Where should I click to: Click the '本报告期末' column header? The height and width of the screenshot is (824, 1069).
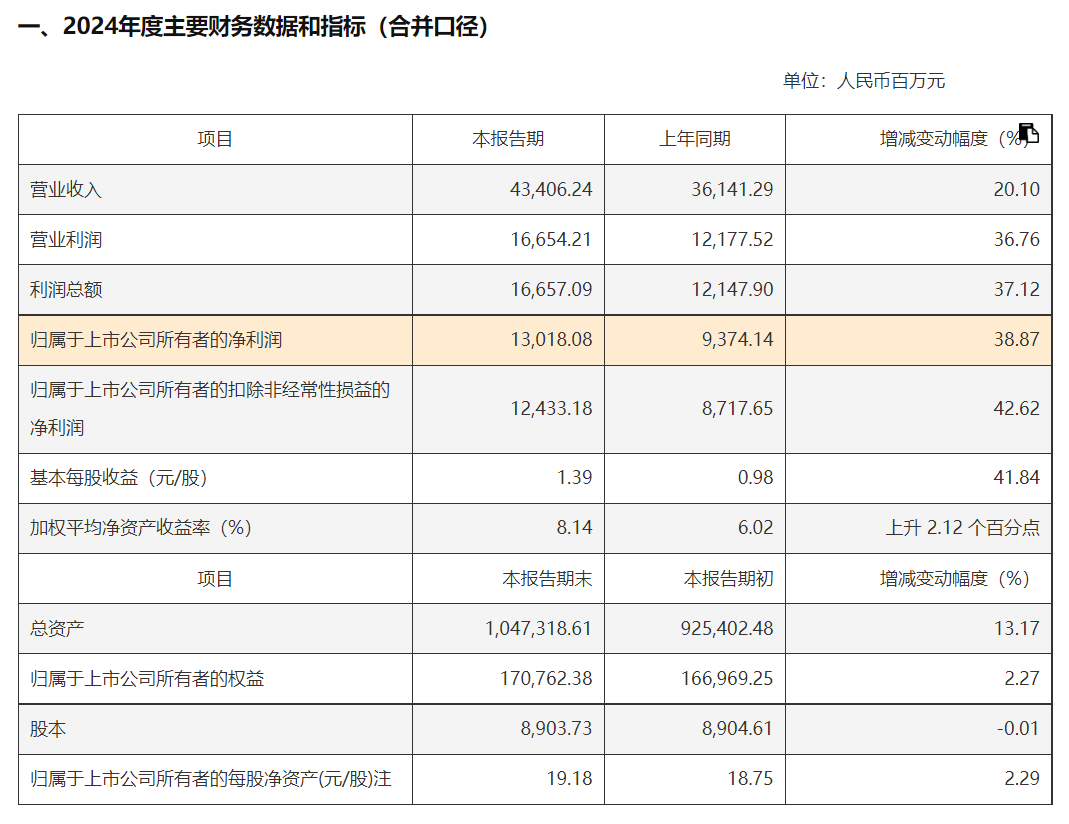pos(547,579)
